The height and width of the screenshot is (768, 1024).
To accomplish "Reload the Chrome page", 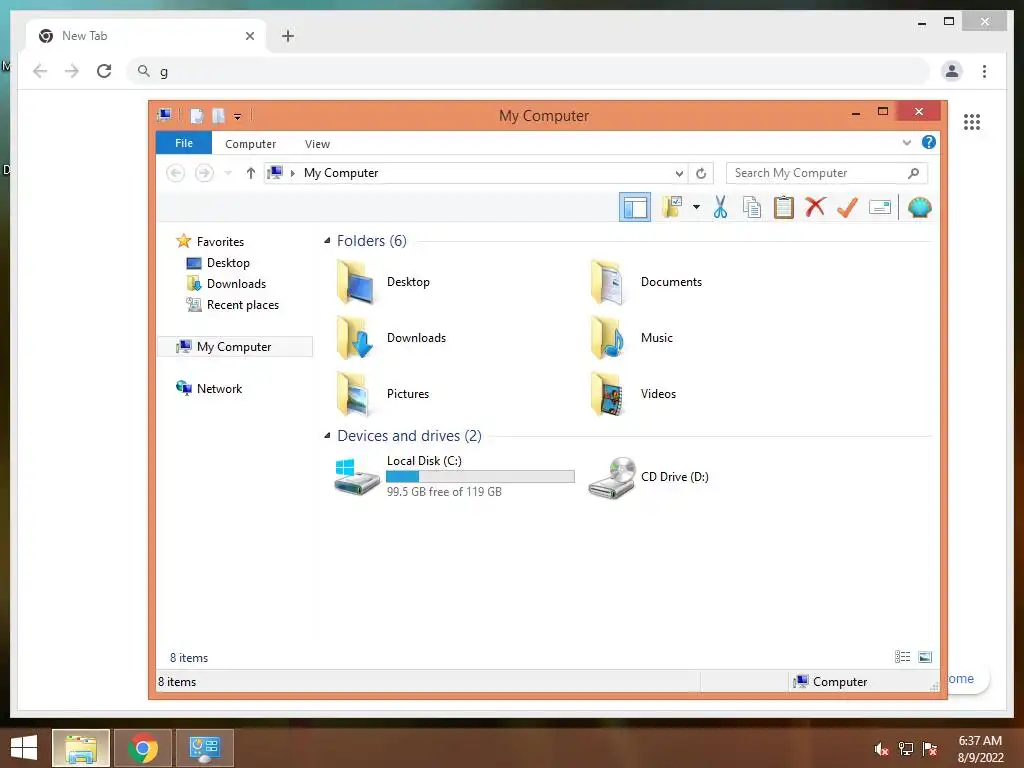I will click(104, 71).
